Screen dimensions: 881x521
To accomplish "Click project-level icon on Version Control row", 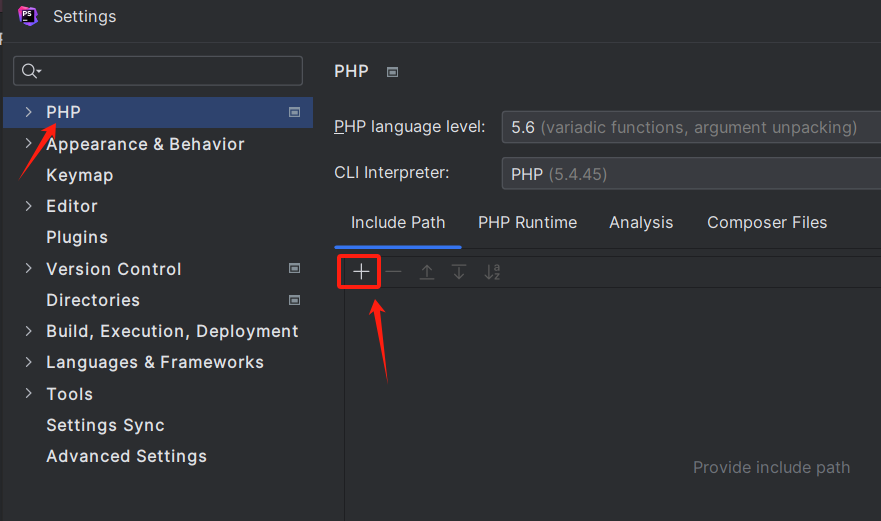I will click(x=294, y=269).
